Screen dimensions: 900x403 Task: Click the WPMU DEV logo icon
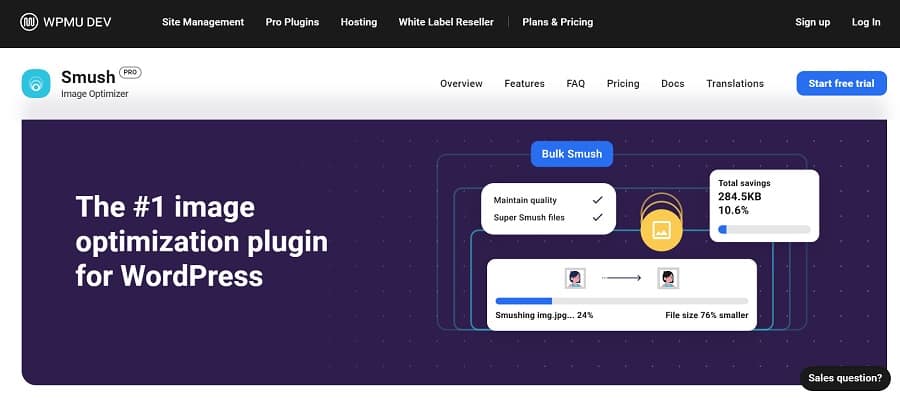(29, 22)
